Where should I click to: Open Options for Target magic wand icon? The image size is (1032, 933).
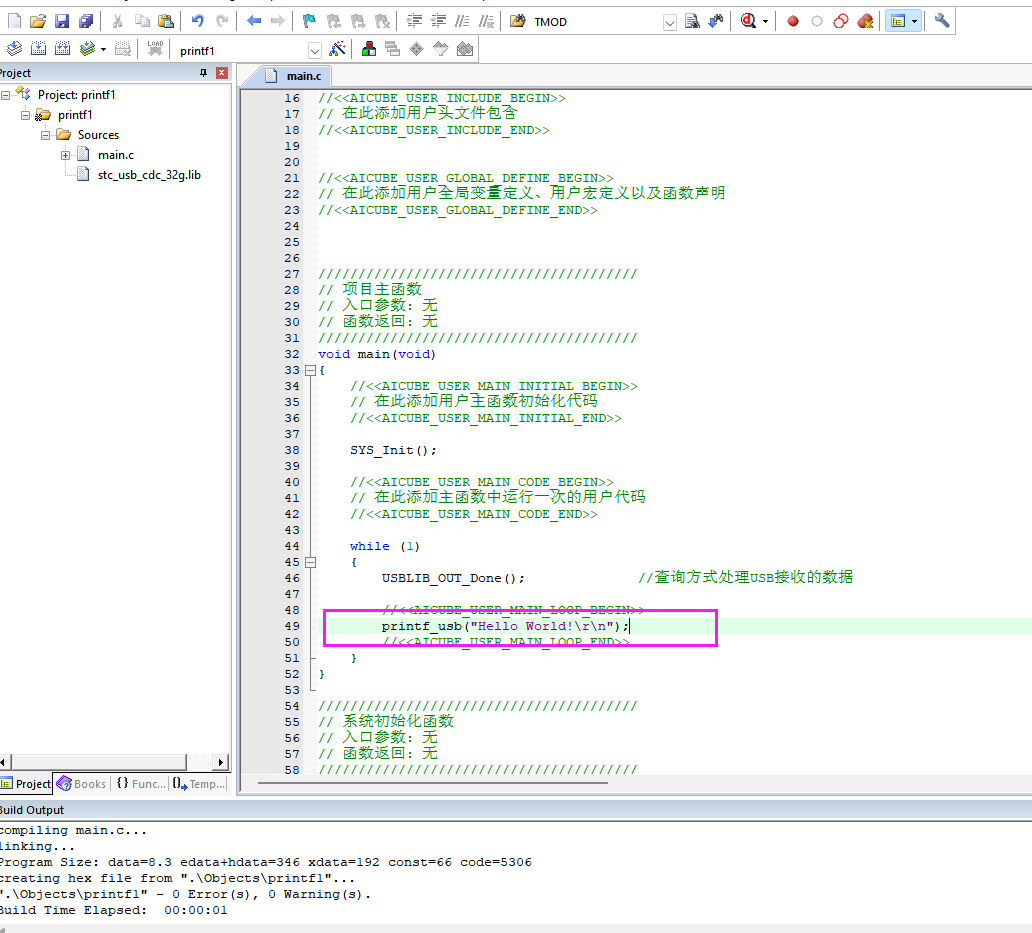(337, 49)
